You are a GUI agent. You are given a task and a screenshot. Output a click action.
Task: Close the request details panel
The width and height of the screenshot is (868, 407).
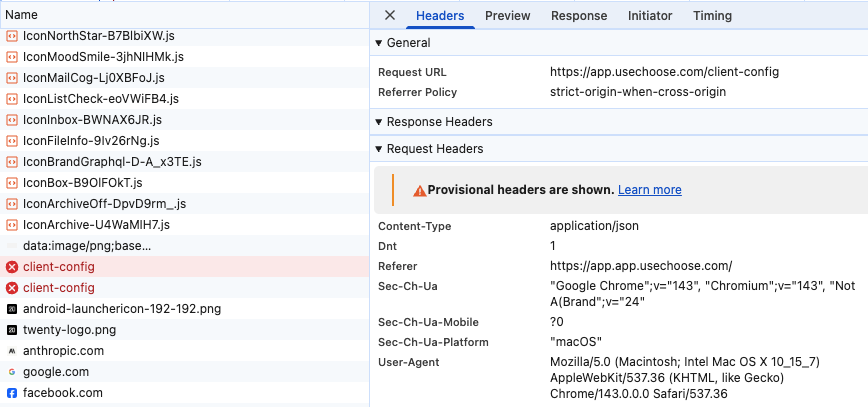(x=390, y=16)
